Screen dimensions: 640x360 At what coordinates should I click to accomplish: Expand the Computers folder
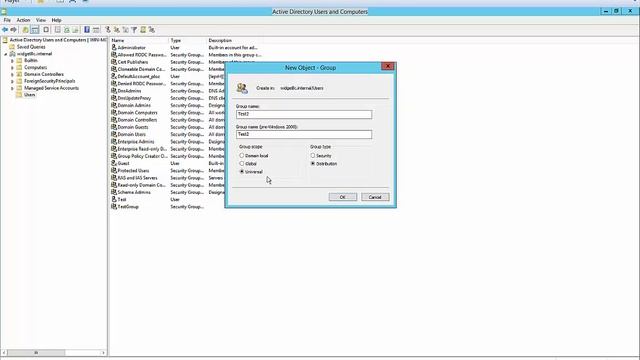pos(12,67)
